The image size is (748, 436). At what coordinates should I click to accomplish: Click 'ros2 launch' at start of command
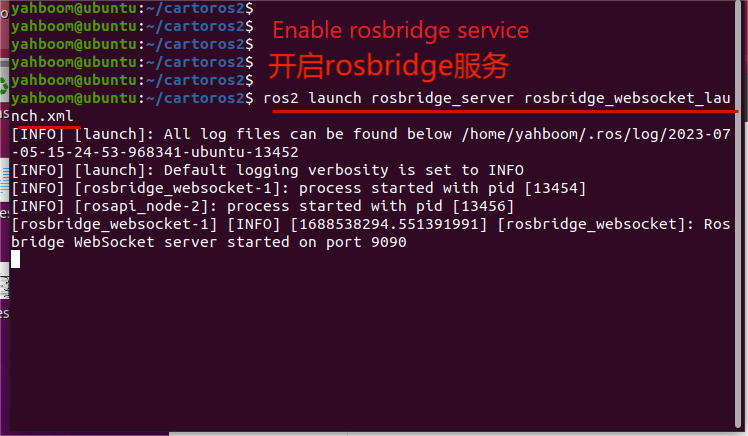tap(312, 98)
